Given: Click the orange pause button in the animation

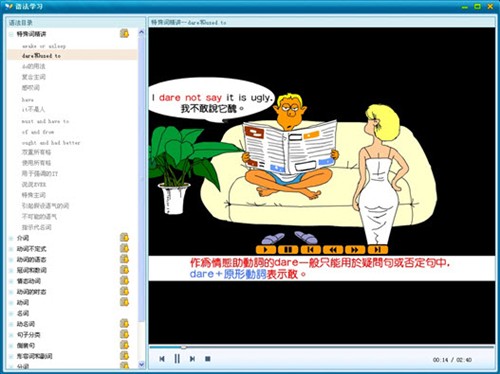Looking at the screenshot, I should click(288, 249).
